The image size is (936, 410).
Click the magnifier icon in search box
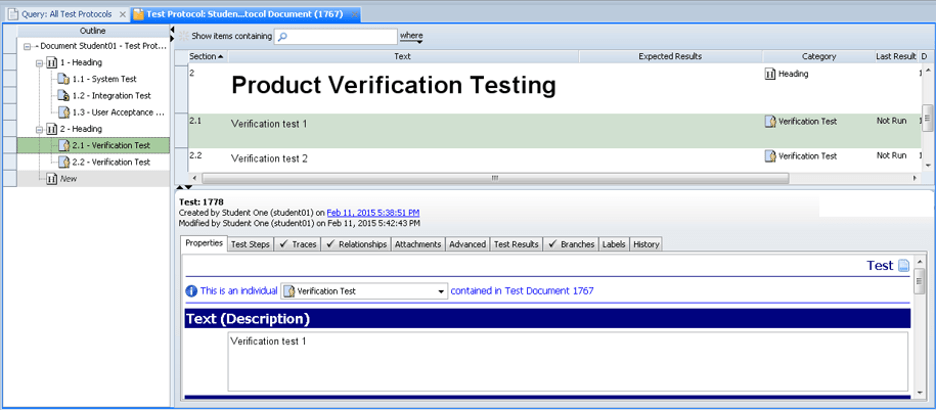(283, 36)
